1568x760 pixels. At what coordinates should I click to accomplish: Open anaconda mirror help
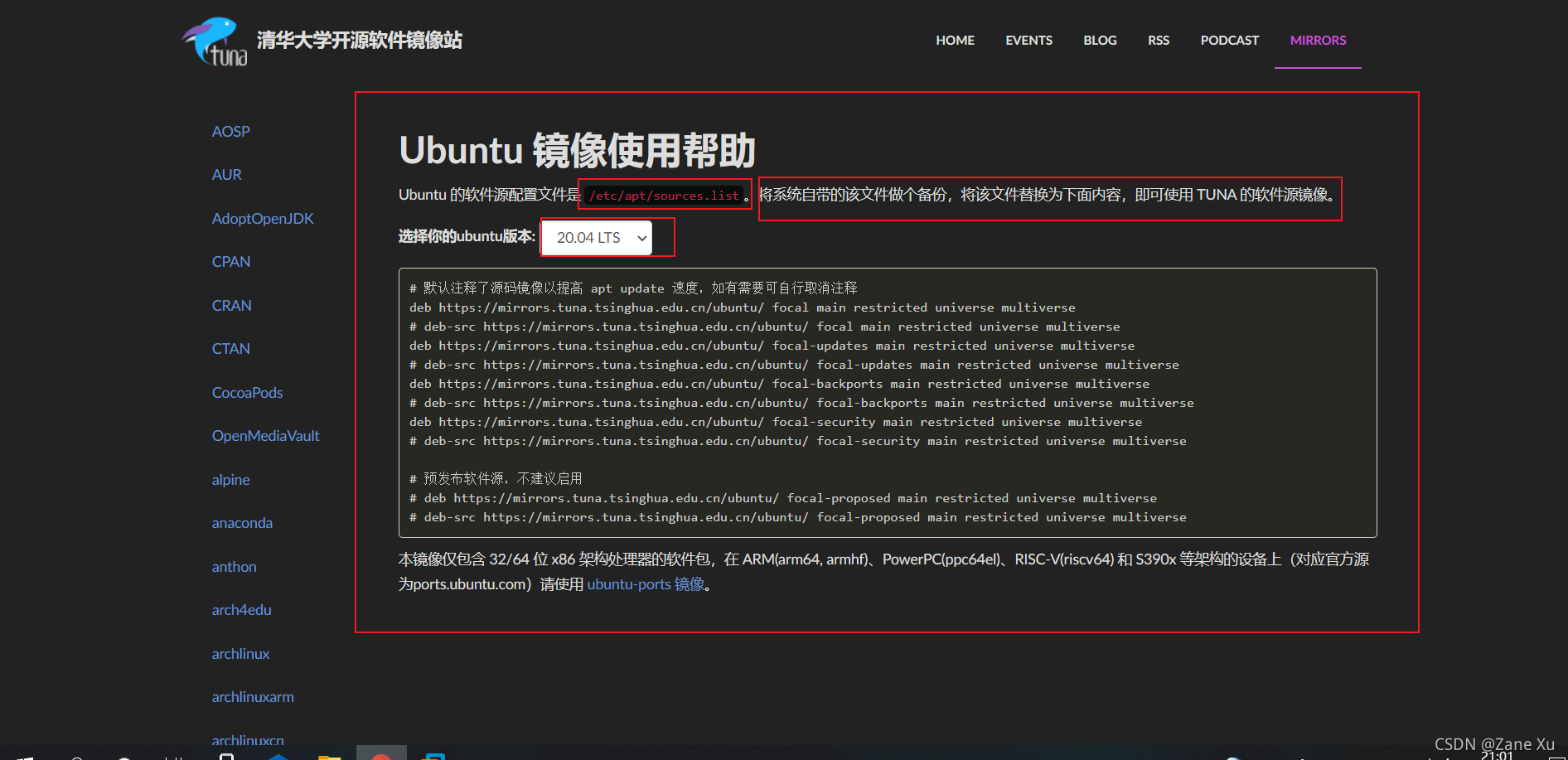(x=242, y=523)
